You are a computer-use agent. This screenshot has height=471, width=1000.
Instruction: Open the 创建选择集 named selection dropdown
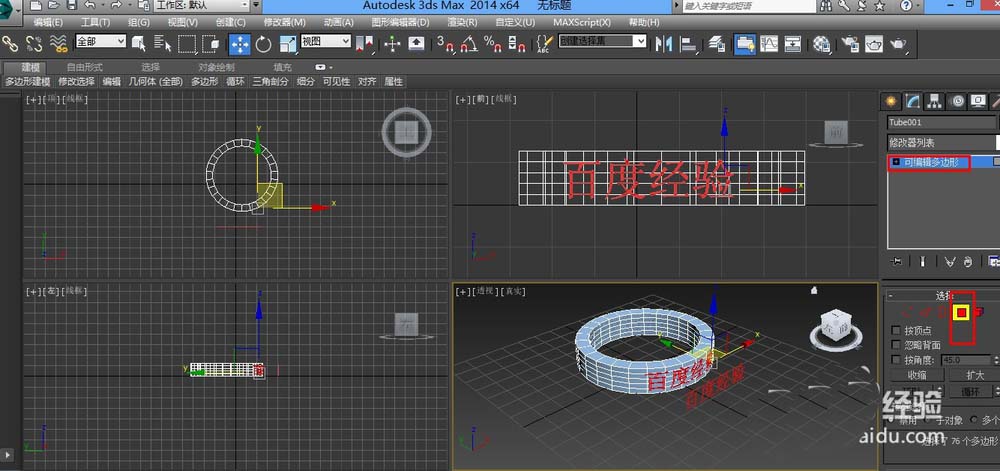click(x=602, y=41)
